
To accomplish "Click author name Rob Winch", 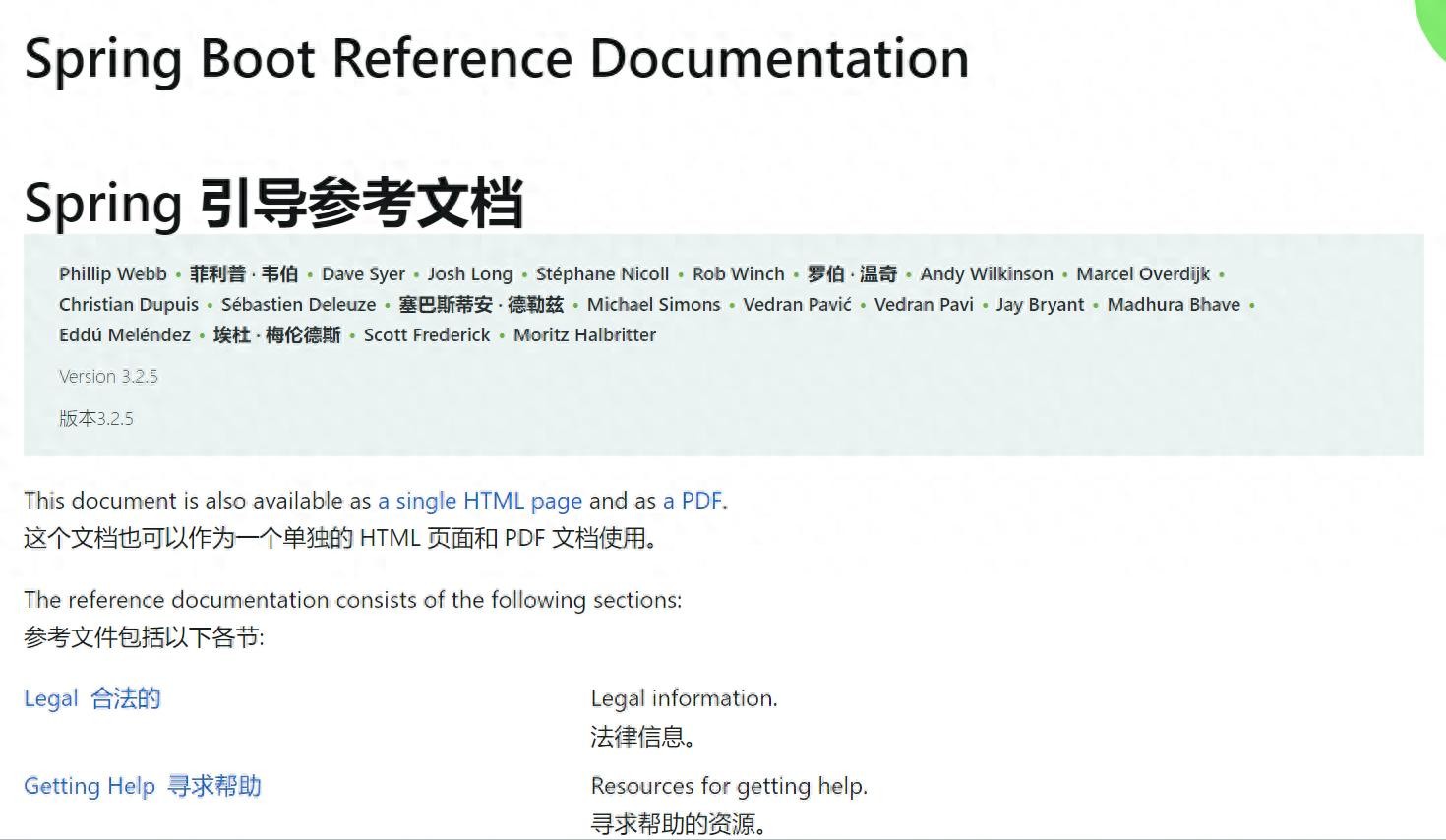I will tap(738, 274).
